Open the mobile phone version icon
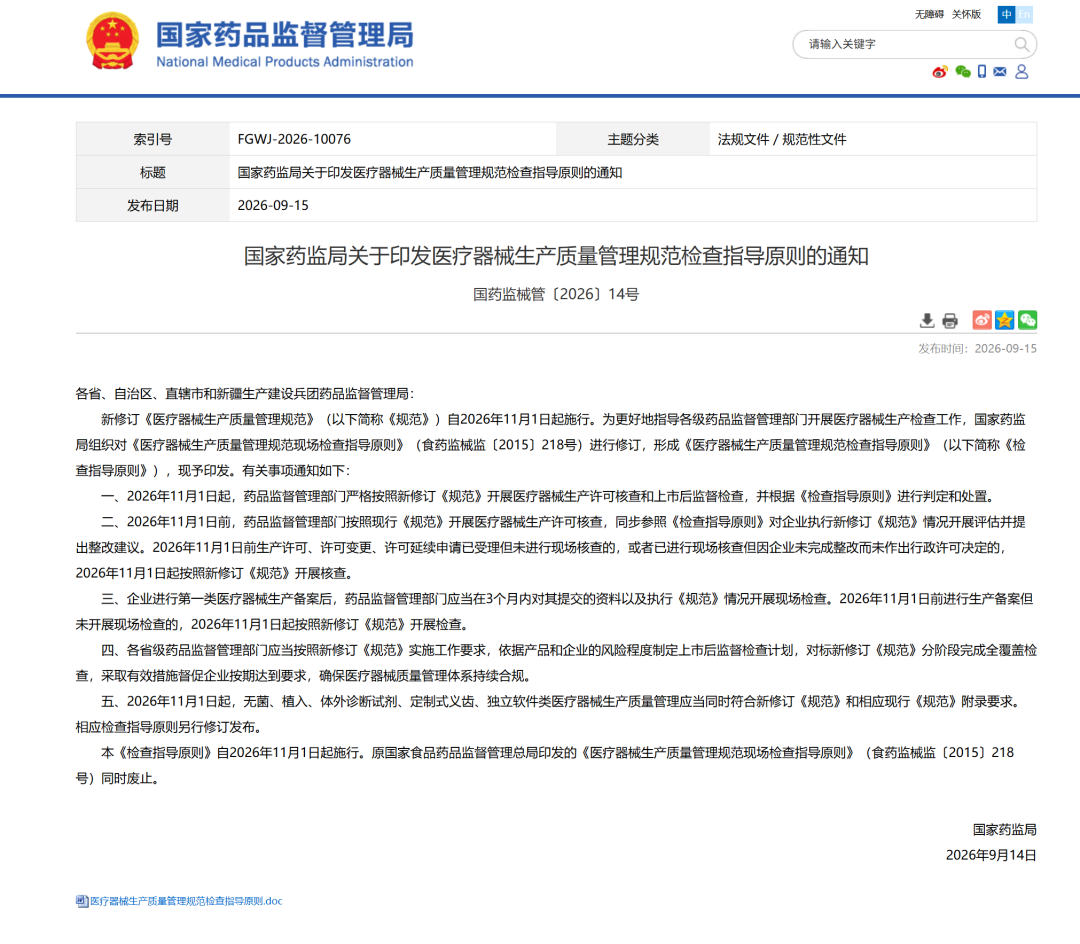1080x944 pixels. point(982,72)
